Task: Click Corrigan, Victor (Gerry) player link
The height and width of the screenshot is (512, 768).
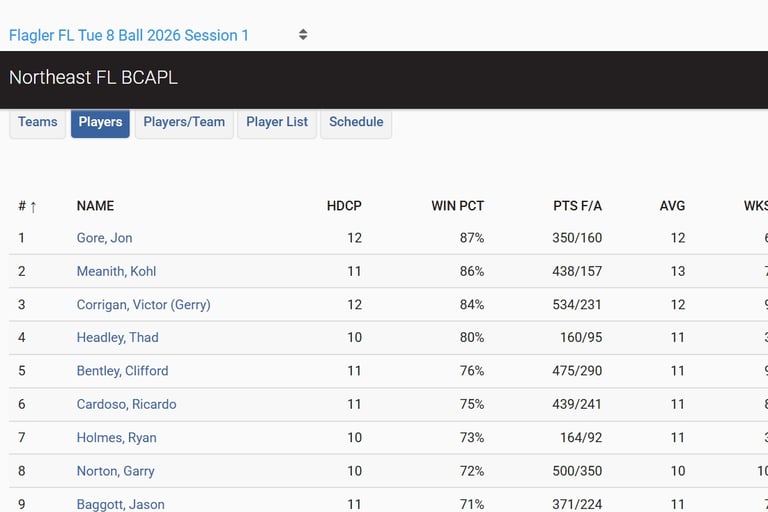Action: click(x=143, y=304)
